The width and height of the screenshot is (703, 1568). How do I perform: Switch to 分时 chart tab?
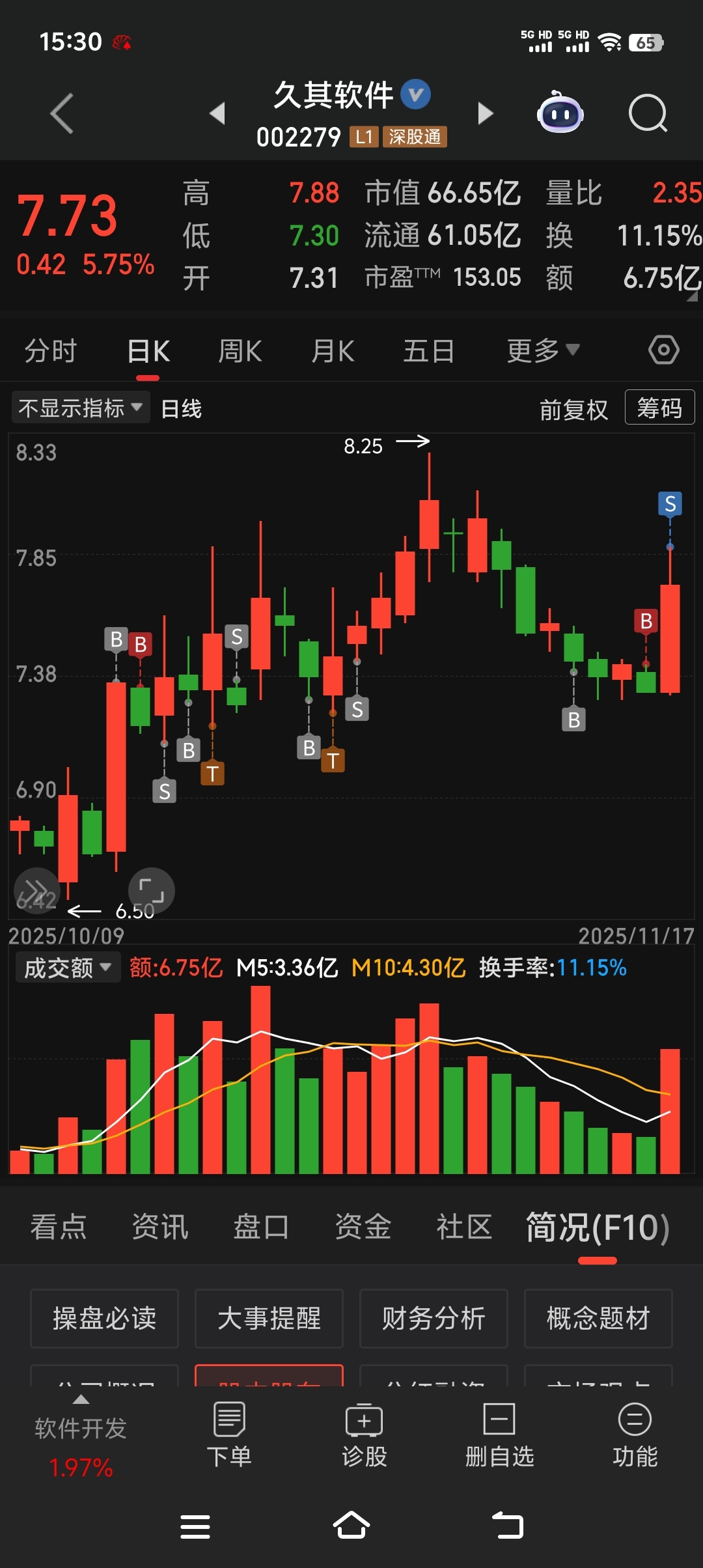tap(51, 350)
